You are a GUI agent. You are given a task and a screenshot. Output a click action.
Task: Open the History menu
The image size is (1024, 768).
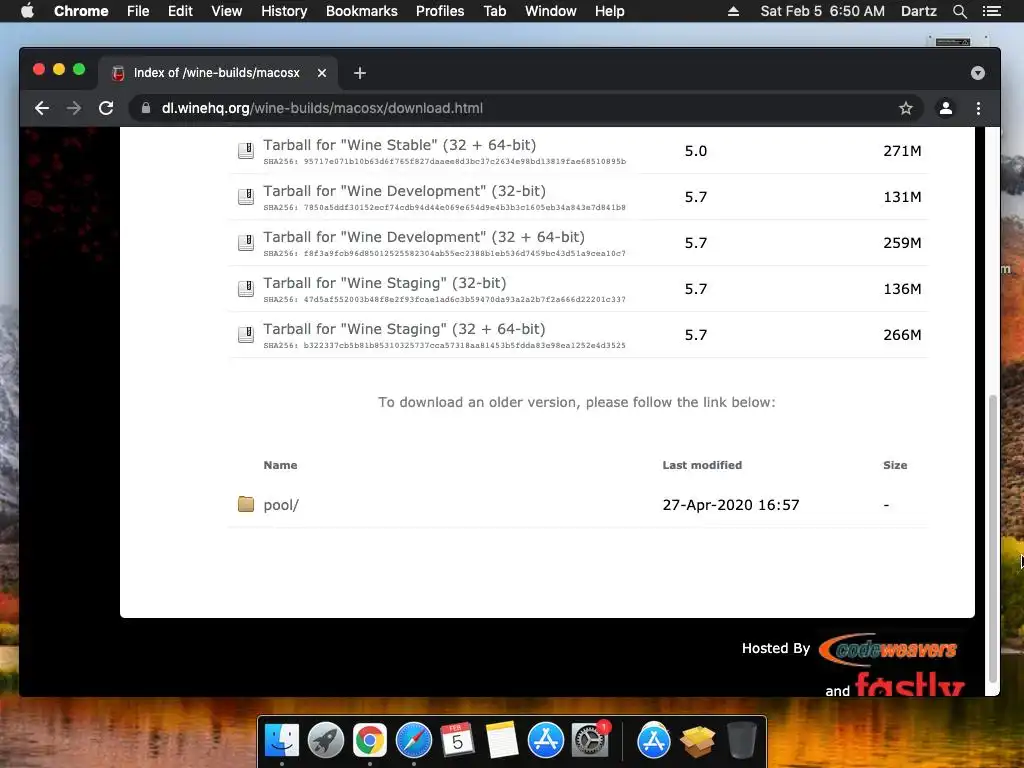click(284, 11)
